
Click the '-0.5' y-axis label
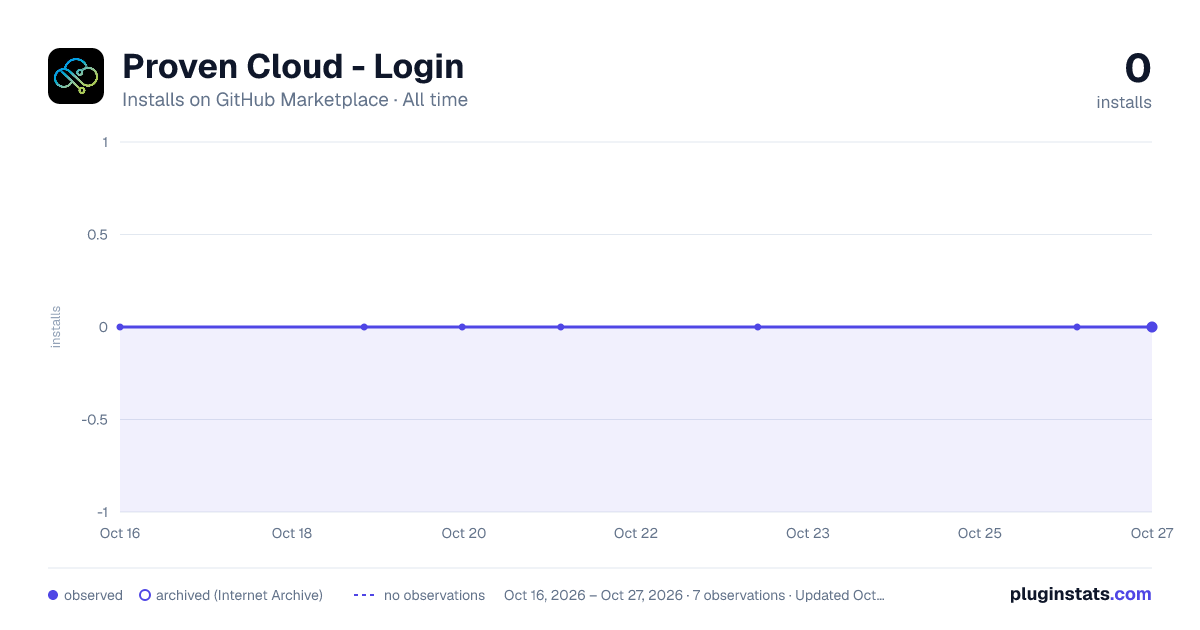point(95,420)
